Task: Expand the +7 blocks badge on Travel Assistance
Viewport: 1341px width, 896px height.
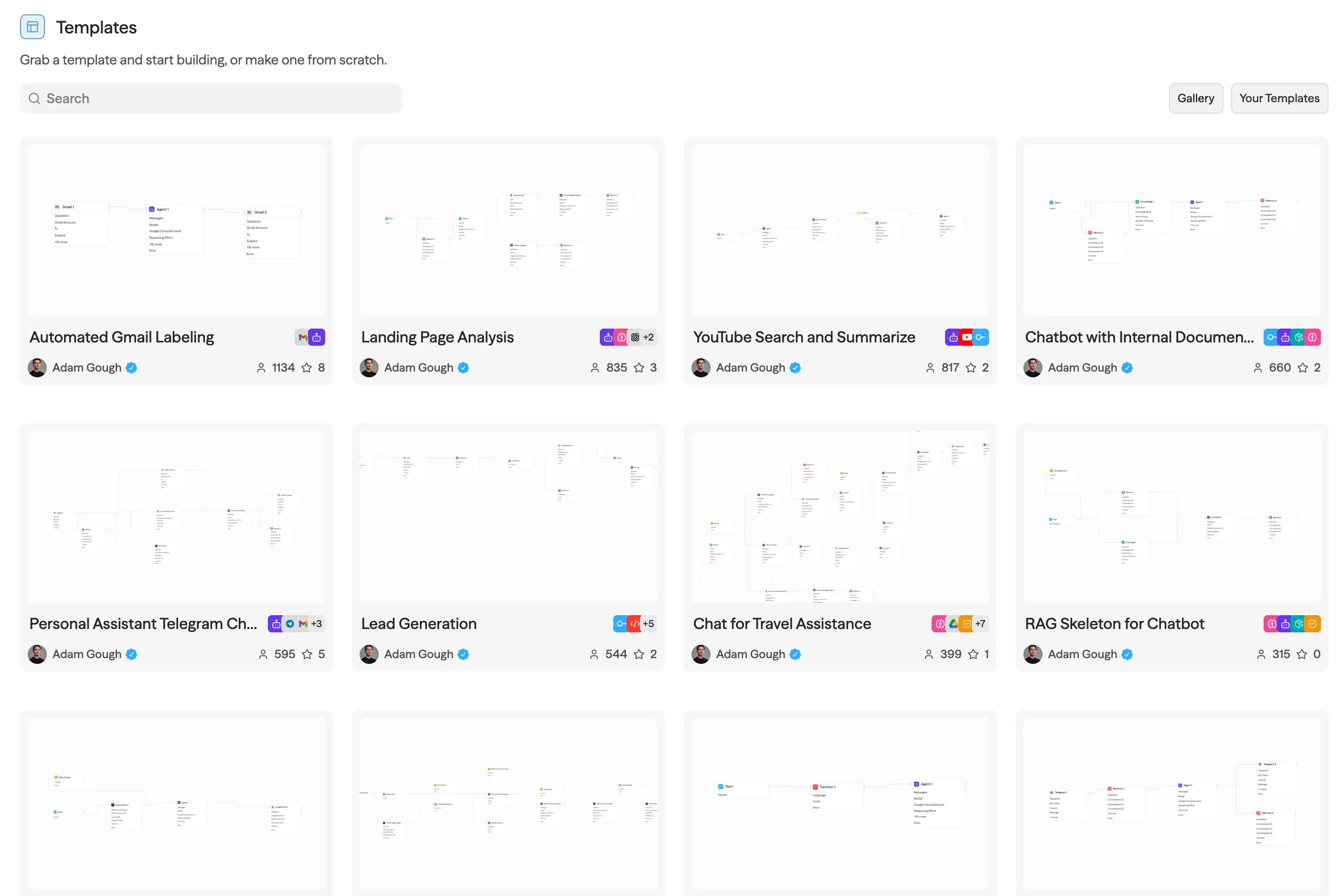Action: (x=980, y=624)
